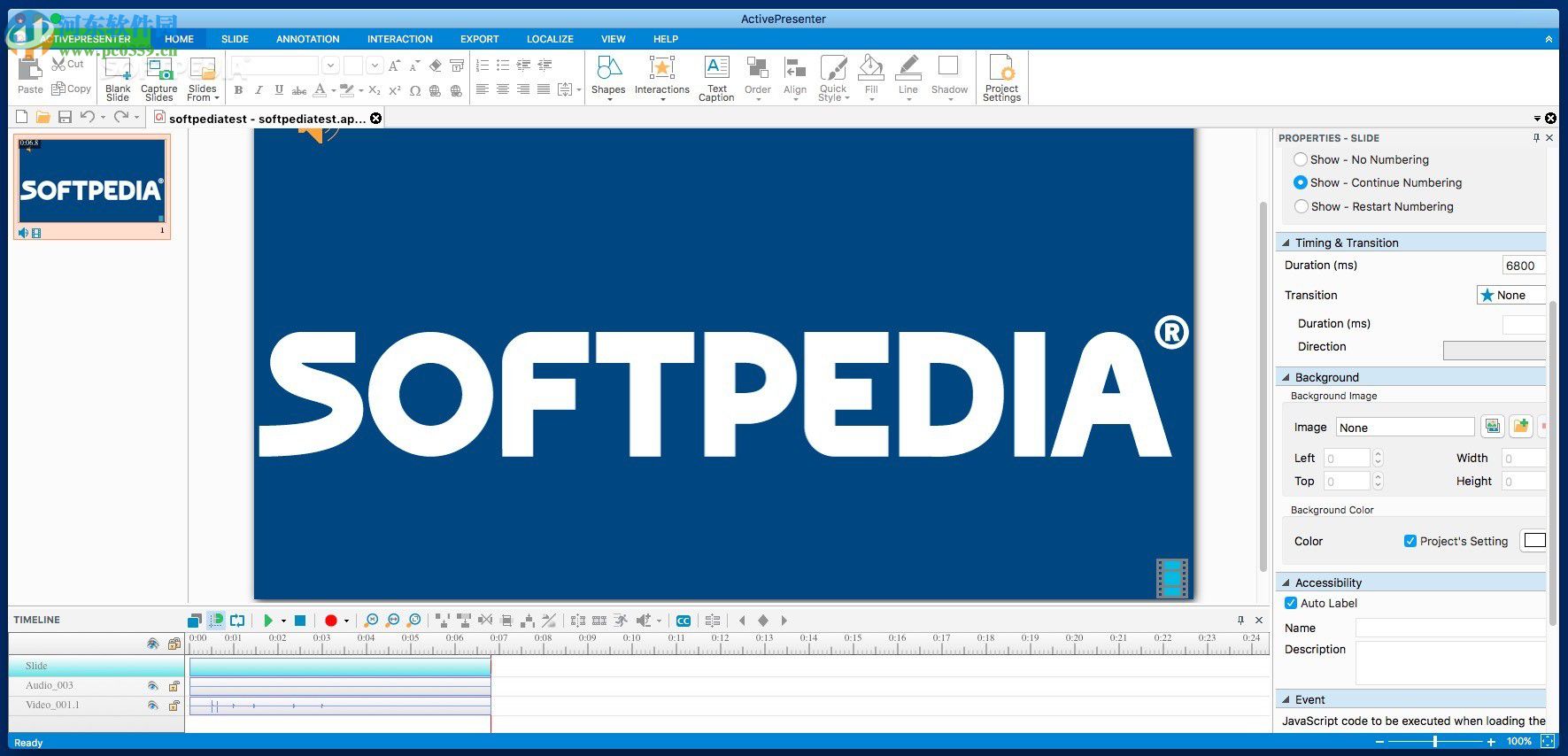Open the Slides From dropdown
The image size is (1568, 756).
[203, 79]
